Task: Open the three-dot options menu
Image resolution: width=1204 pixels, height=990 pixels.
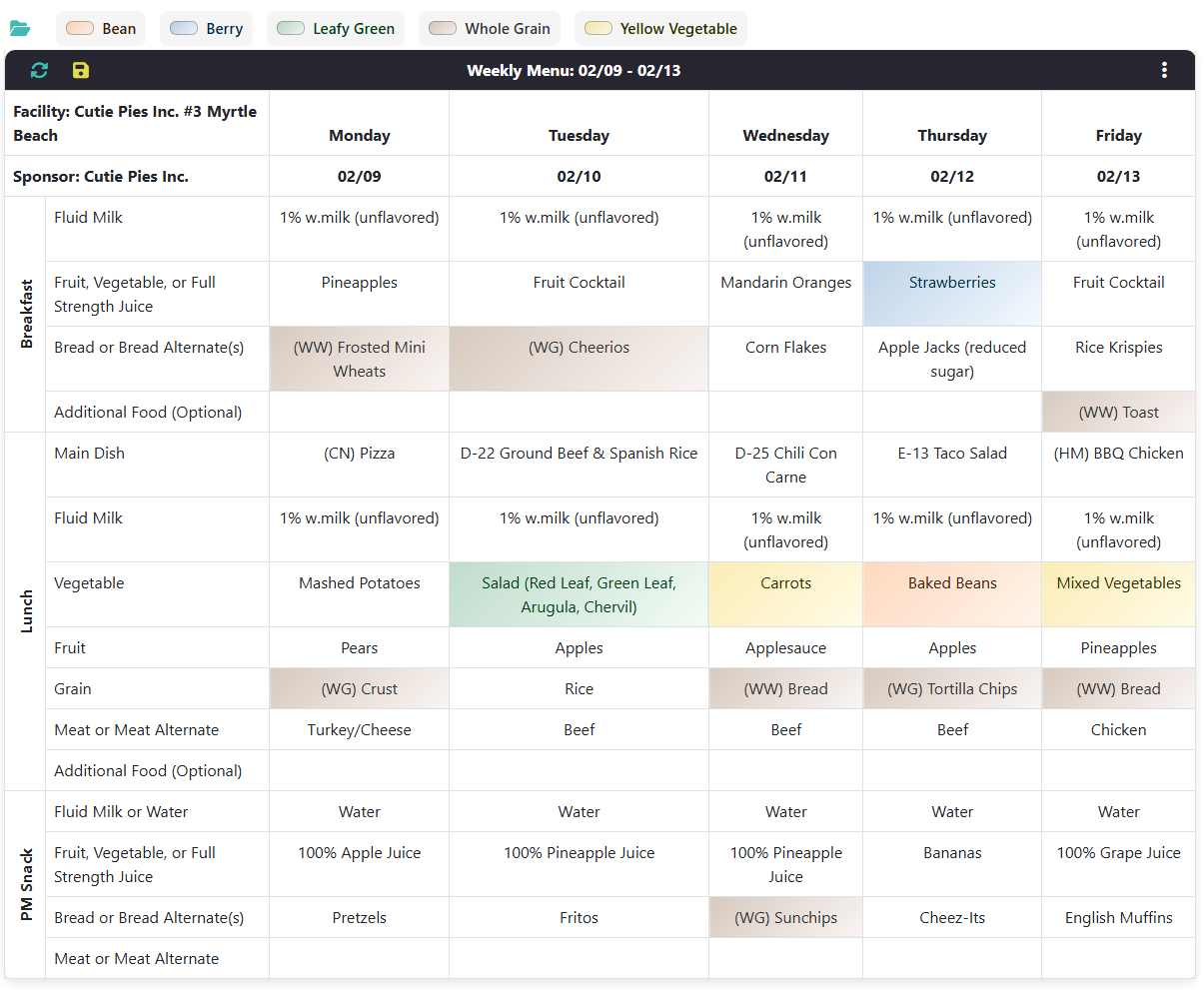Action: [x=1164, y=70]
